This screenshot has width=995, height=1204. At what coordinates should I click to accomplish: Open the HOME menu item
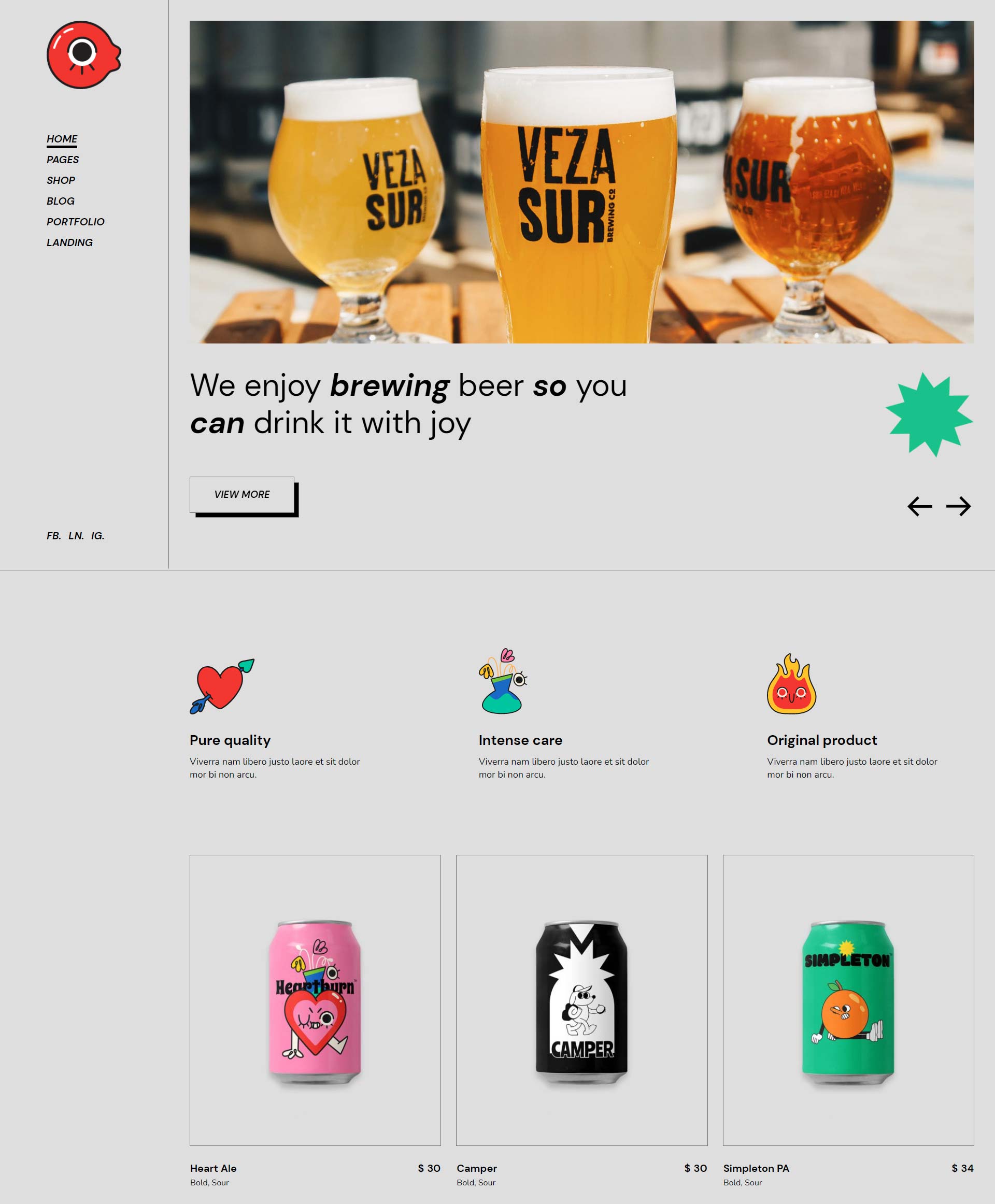(62, 139)
